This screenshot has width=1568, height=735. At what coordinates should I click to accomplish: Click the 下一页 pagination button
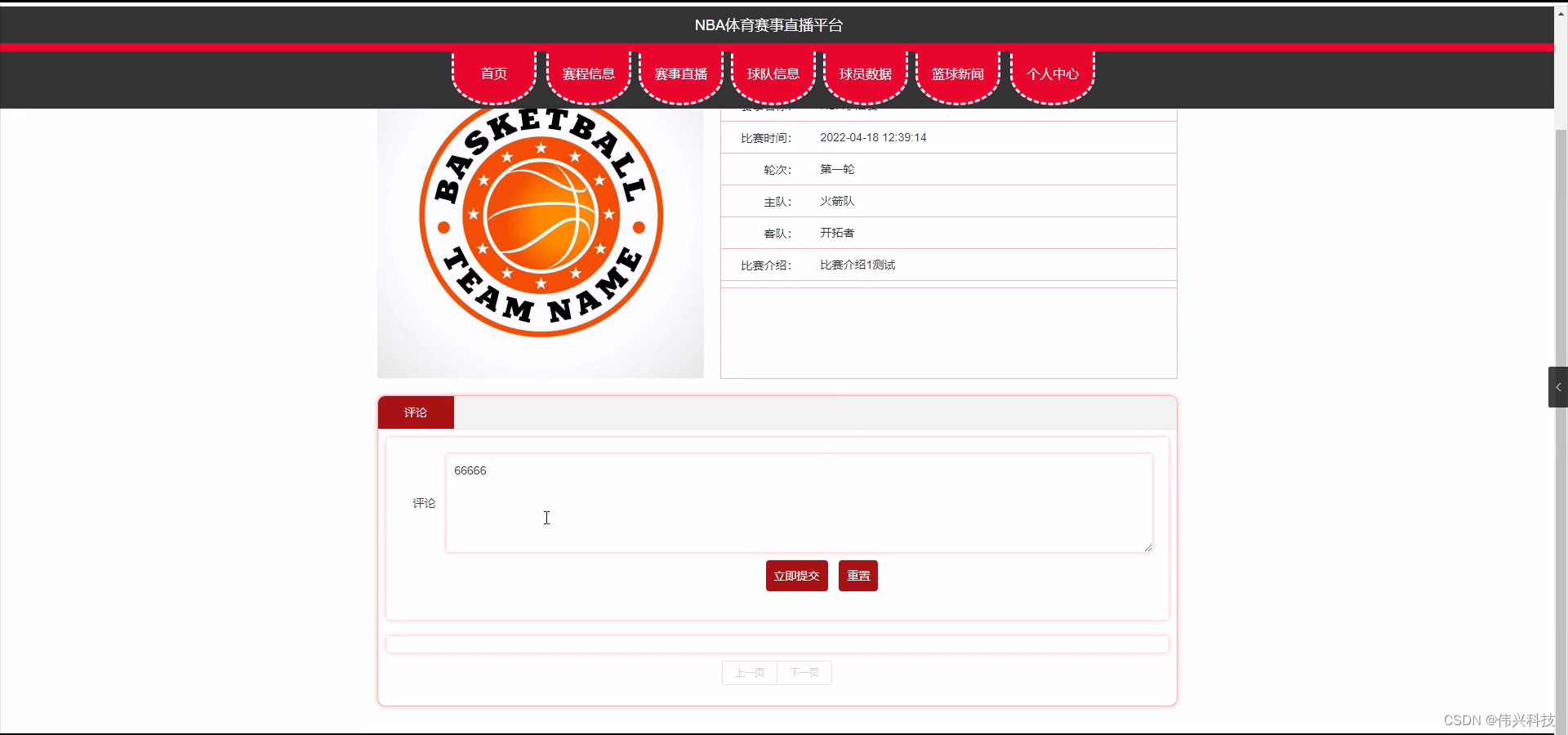coord(804,672)
